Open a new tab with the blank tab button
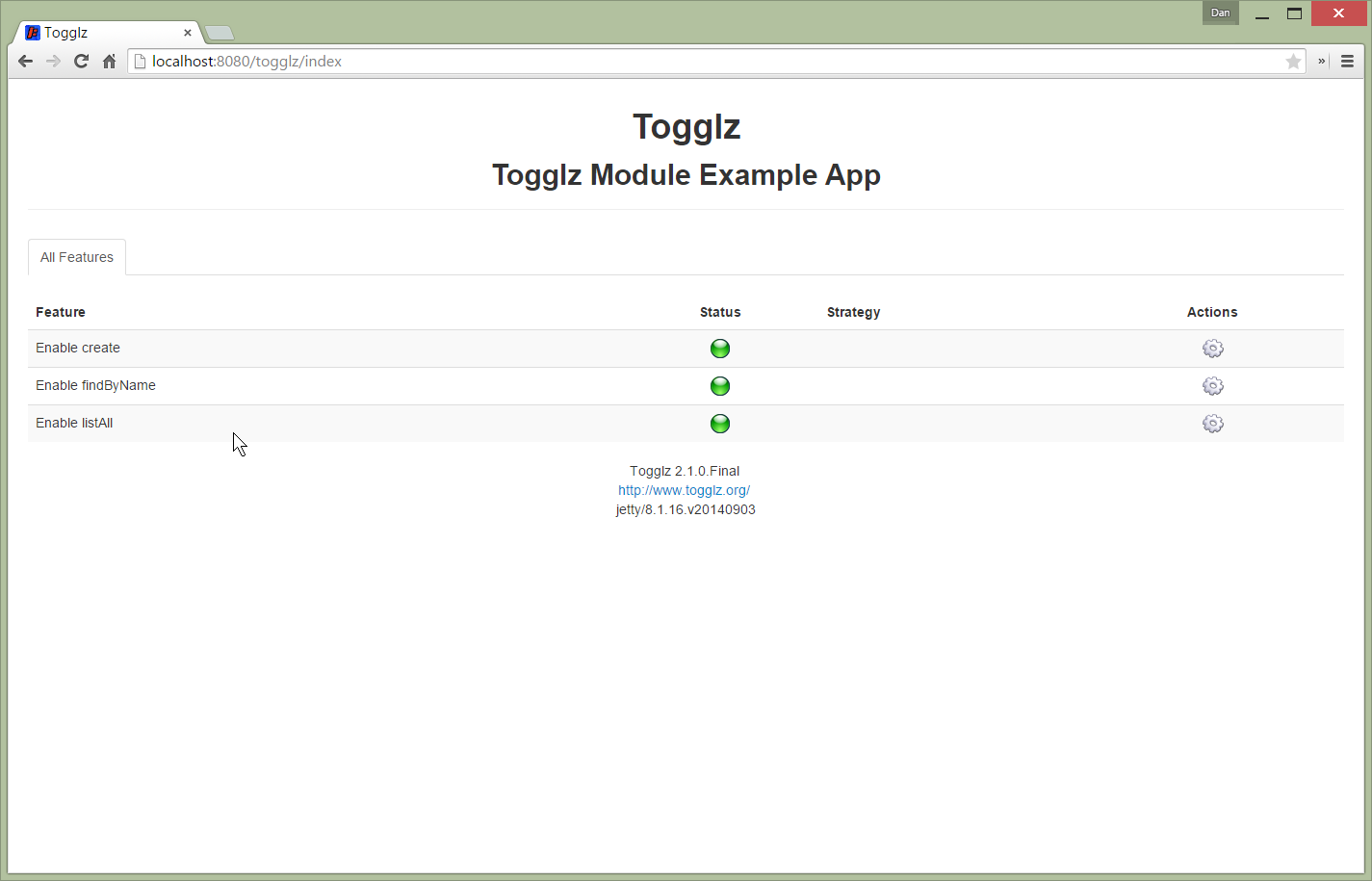1372x881 pixels. (220, 34)
